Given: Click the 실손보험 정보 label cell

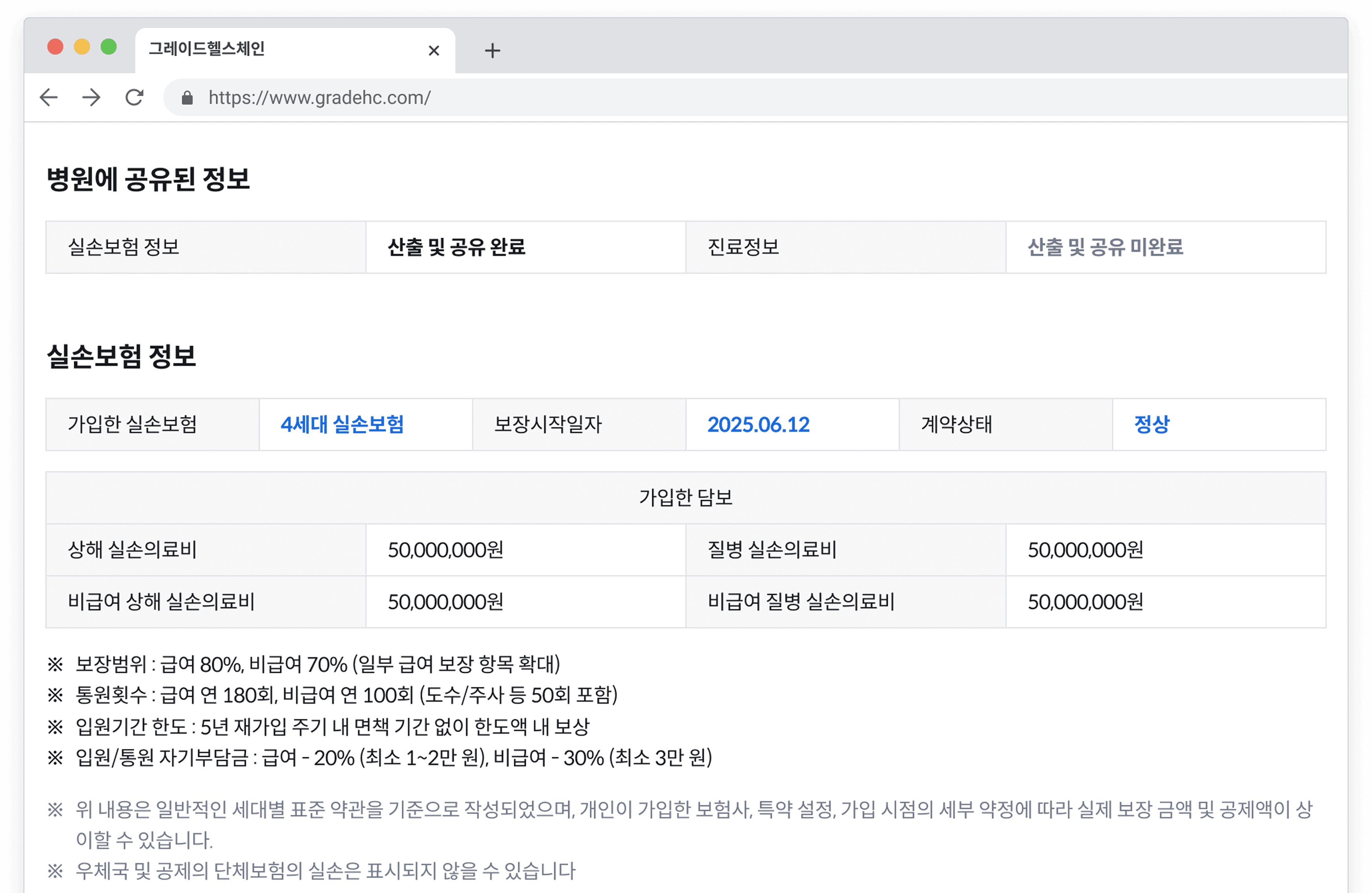Looking at the screenshot, I should point(206,247).
